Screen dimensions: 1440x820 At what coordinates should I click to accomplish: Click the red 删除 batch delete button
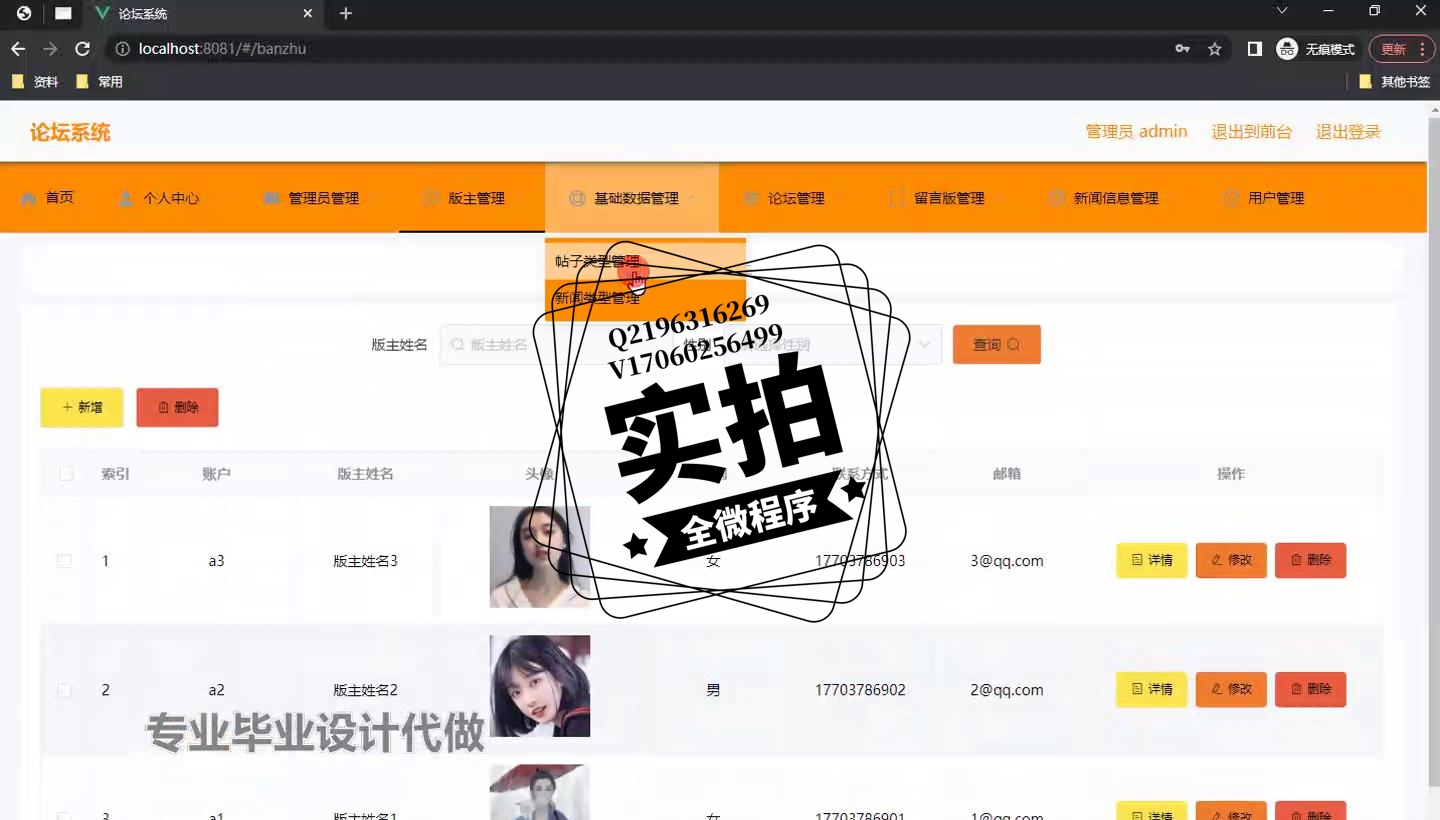pyautogui.click(x=177, y=407)
